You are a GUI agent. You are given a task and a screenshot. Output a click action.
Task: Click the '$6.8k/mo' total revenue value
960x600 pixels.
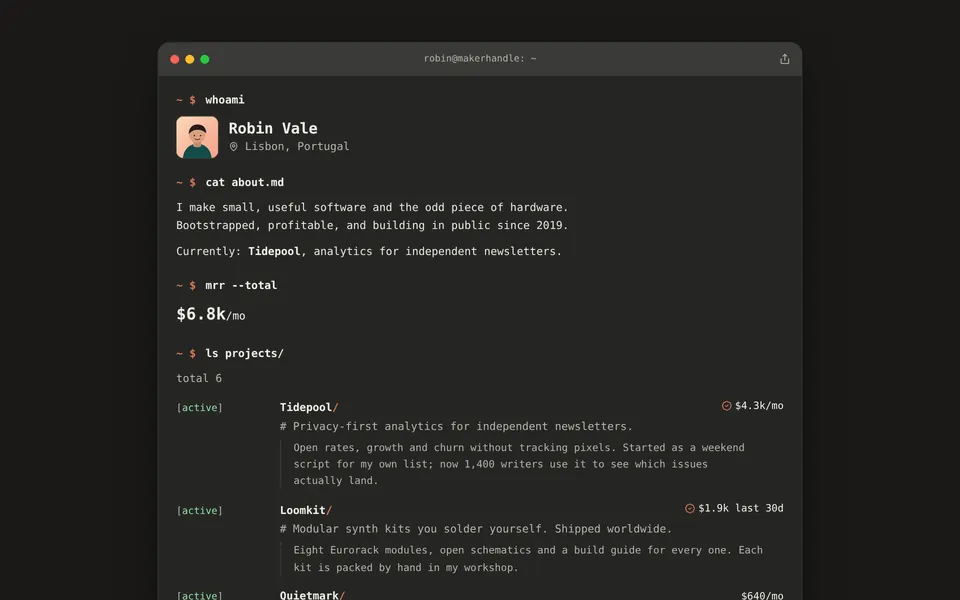point(211,314)
